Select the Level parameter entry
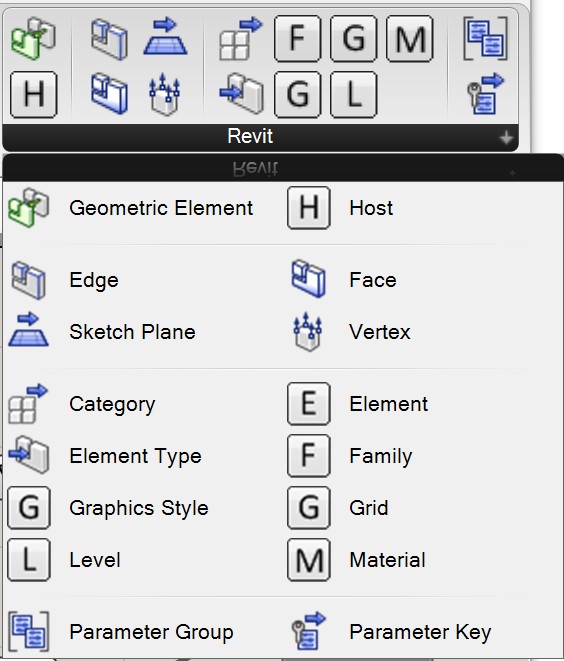Viewport: 564px width, 661px height. click(64, 560)
